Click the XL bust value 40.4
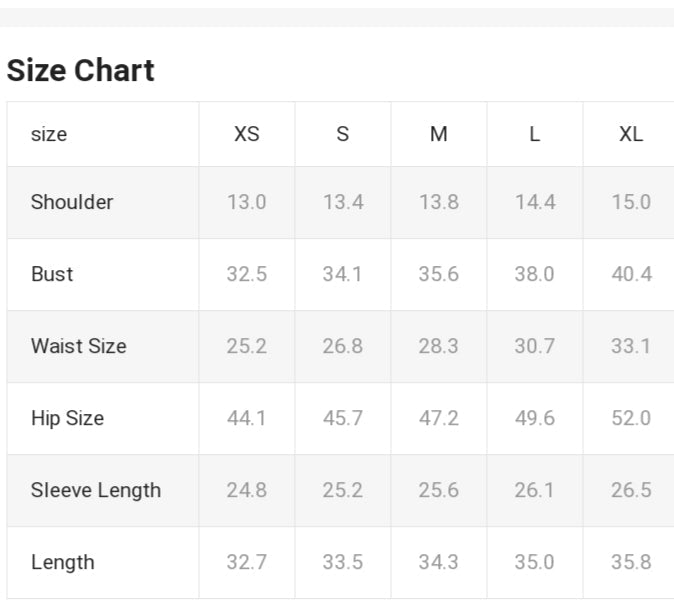This screenshot has width=674, height=614. coord(631,274)
